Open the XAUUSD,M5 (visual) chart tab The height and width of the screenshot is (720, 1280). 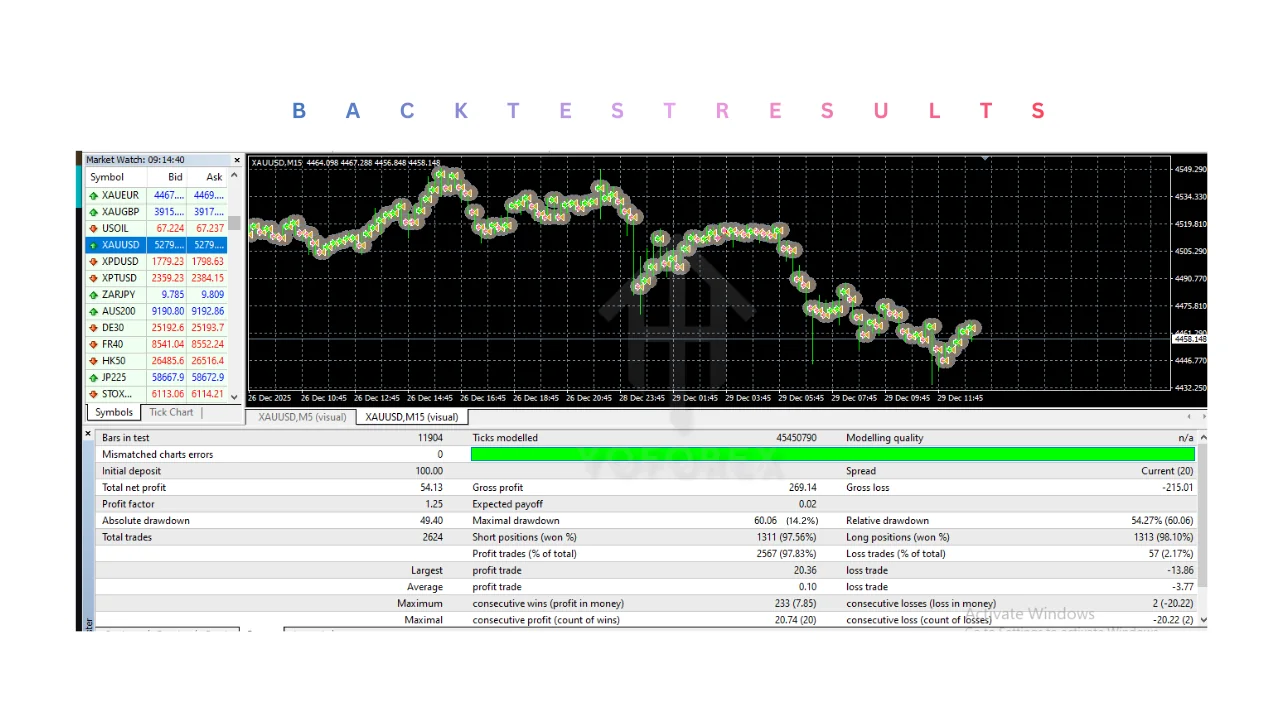pyautogui.click(x=302, y=417)
